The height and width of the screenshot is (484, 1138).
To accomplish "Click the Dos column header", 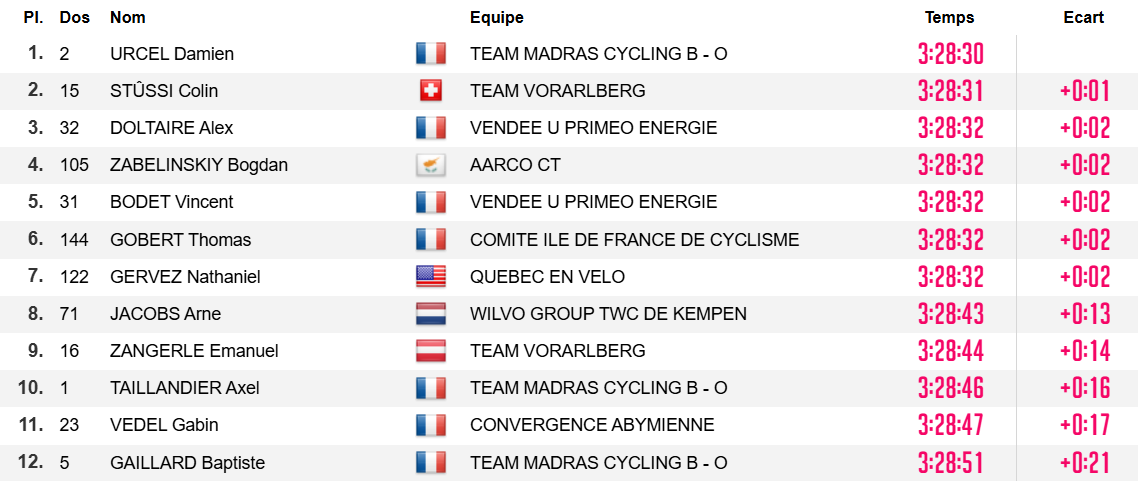I will pyautogui.click(x=75, y=17).
